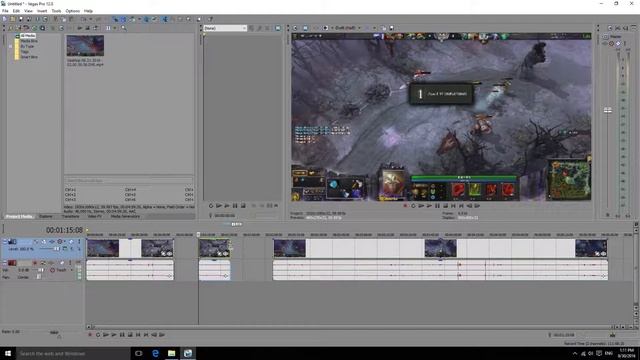The width and height of the screenshot is (640, 360).
Task: Stop the video preview playback
Action: [x=445, y=206]
